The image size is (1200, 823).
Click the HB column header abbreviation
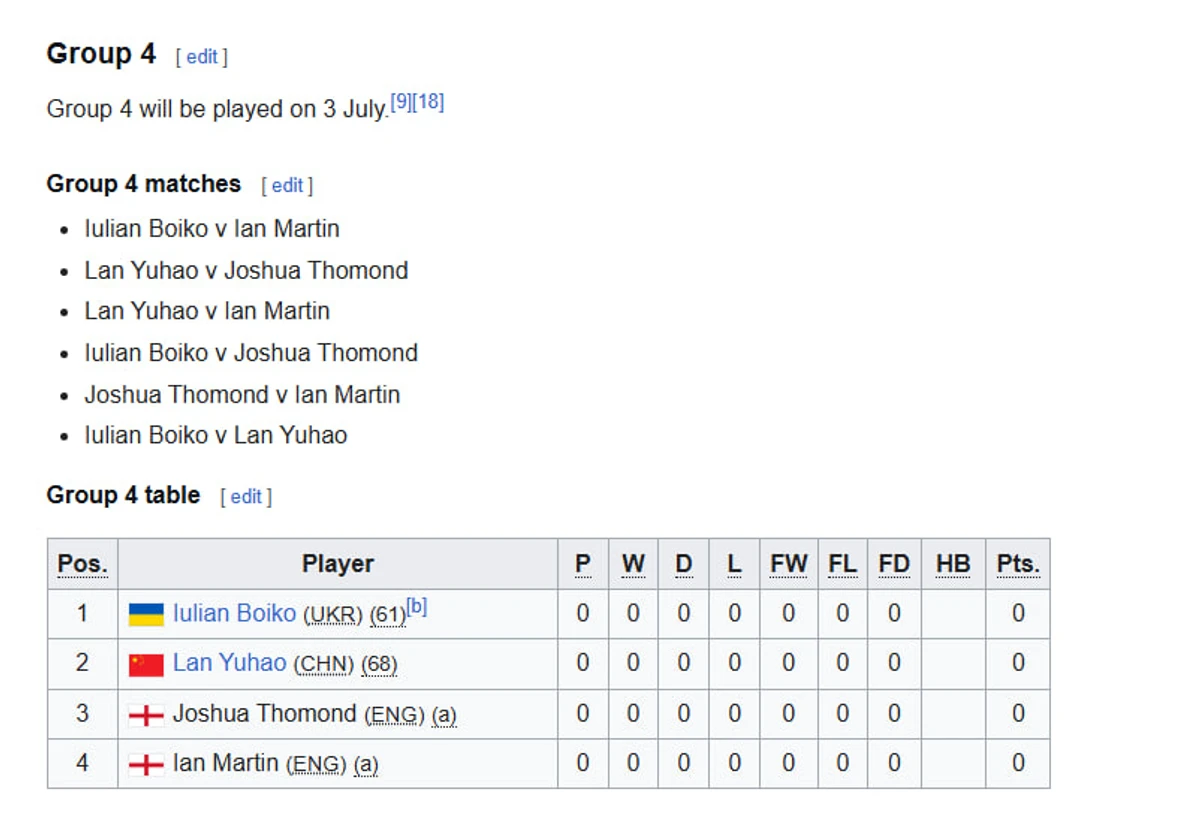(953, 564)
